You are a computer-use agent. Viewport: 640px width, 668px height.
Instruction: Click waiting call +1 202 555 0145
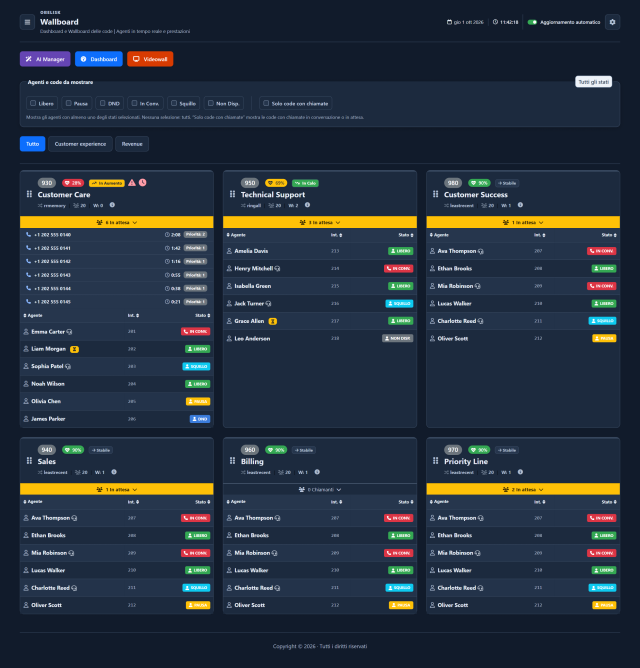(x=117, y=302)
